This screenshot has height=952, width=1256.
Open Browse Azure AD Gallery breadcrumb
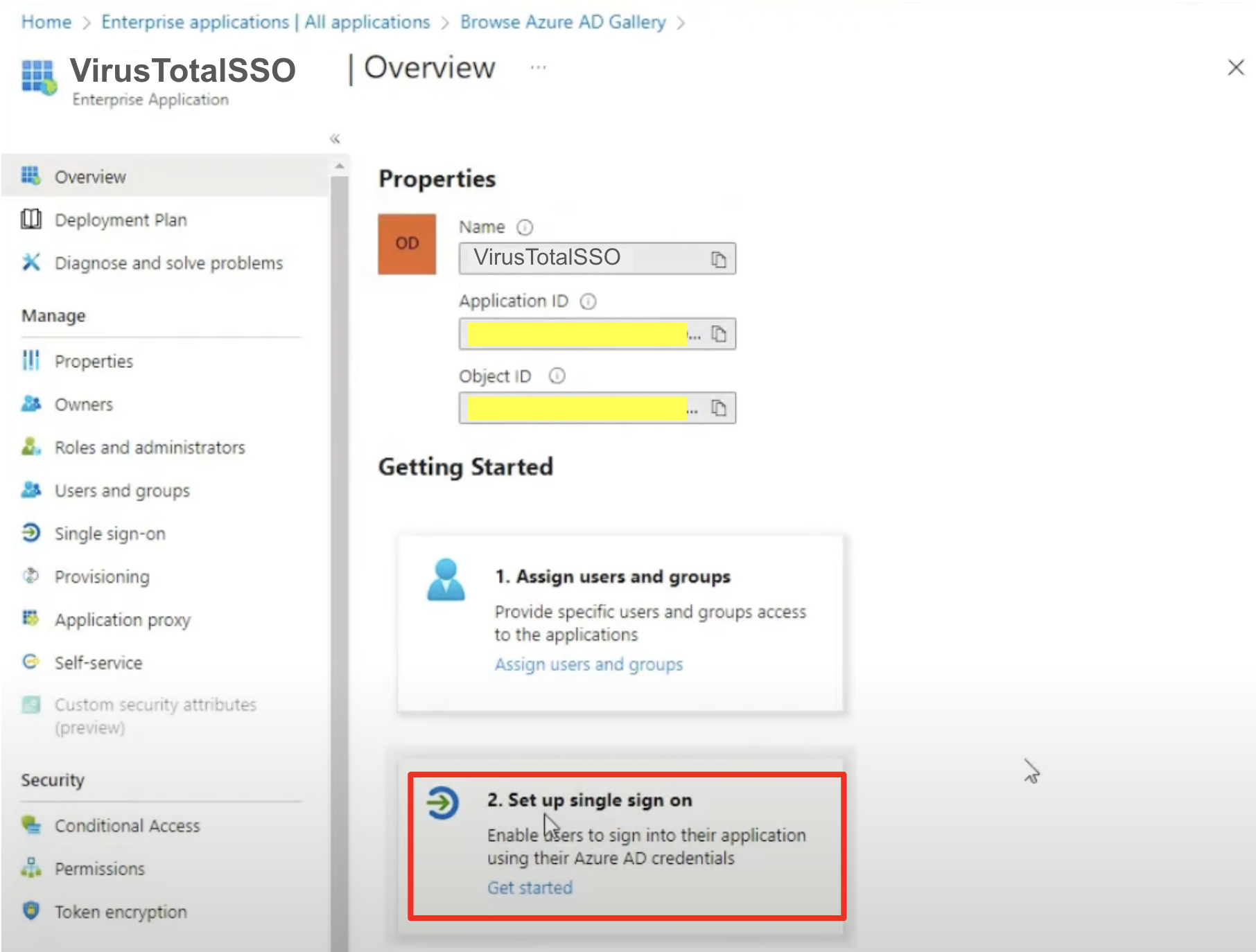click(x=563, y=22)
